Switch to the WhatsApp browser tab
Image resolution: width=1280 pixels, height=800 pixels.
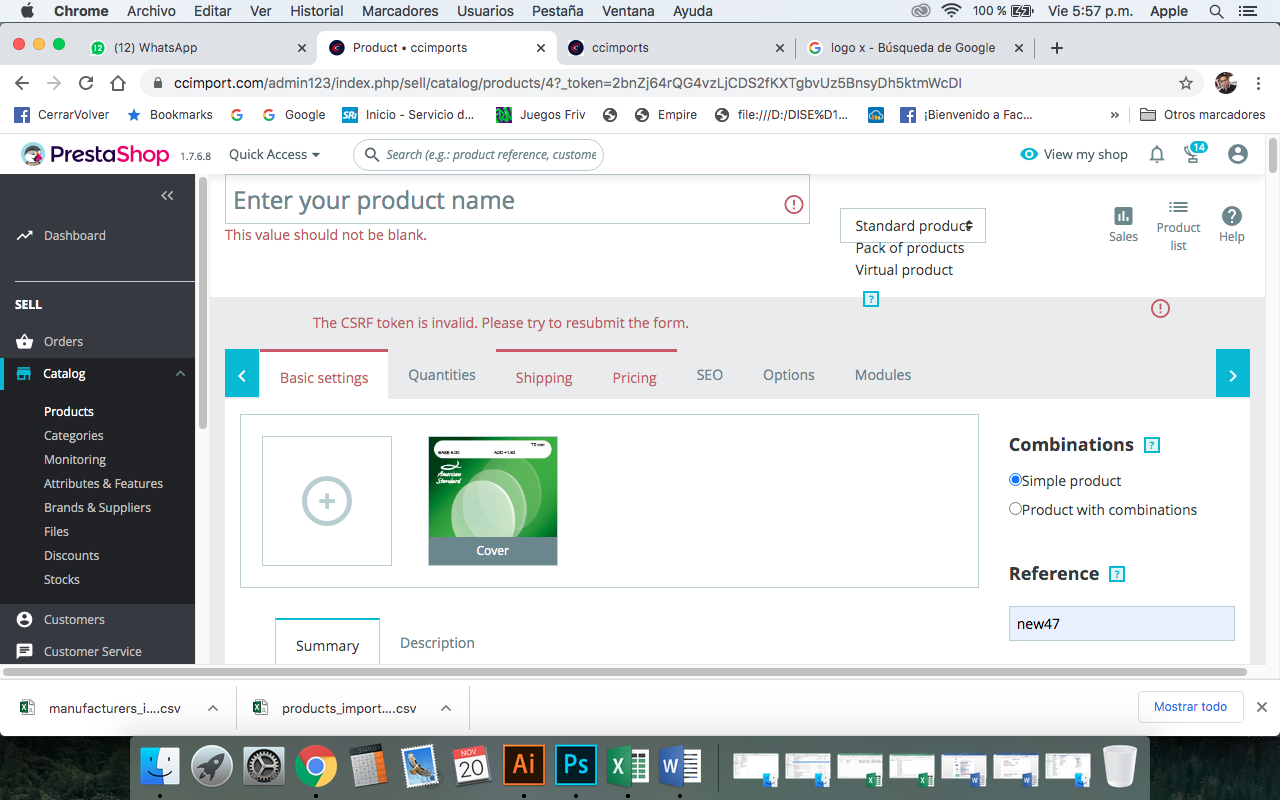click(198, 48)
